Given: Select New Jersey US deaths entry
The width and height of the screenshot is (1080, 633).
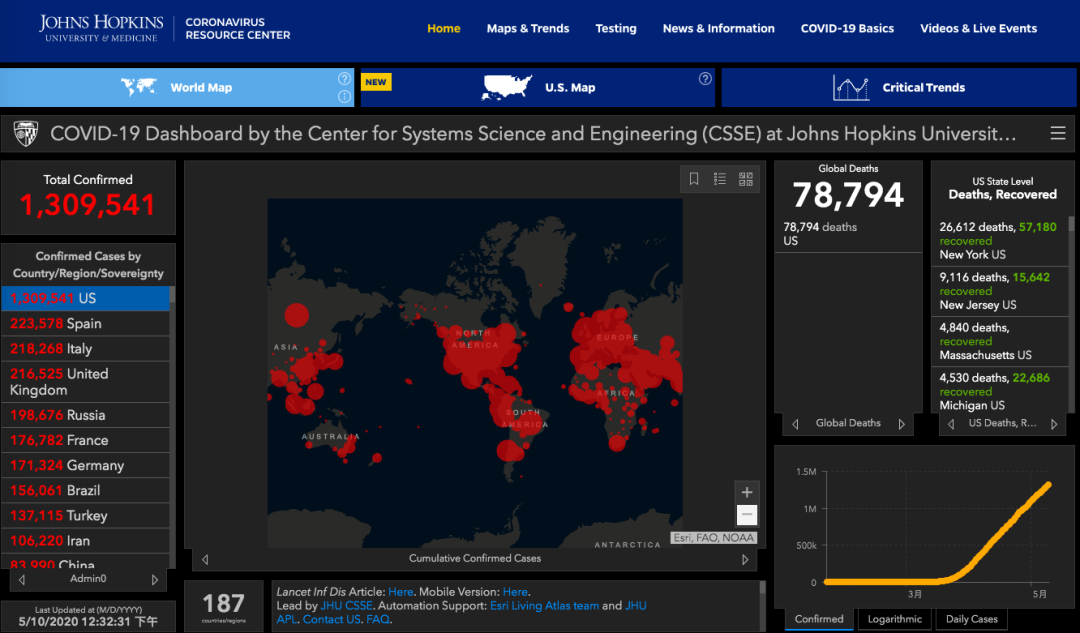Looking at the screenshot, I should (x=999, y=291).
